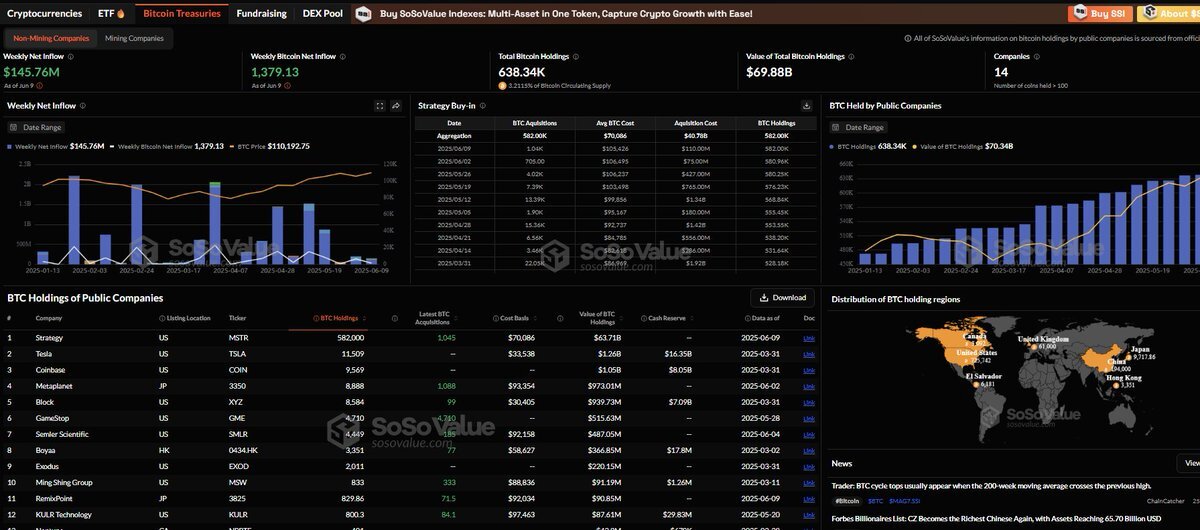
Task: Click the #Bitcoin news tag
Action: (847, 500)
